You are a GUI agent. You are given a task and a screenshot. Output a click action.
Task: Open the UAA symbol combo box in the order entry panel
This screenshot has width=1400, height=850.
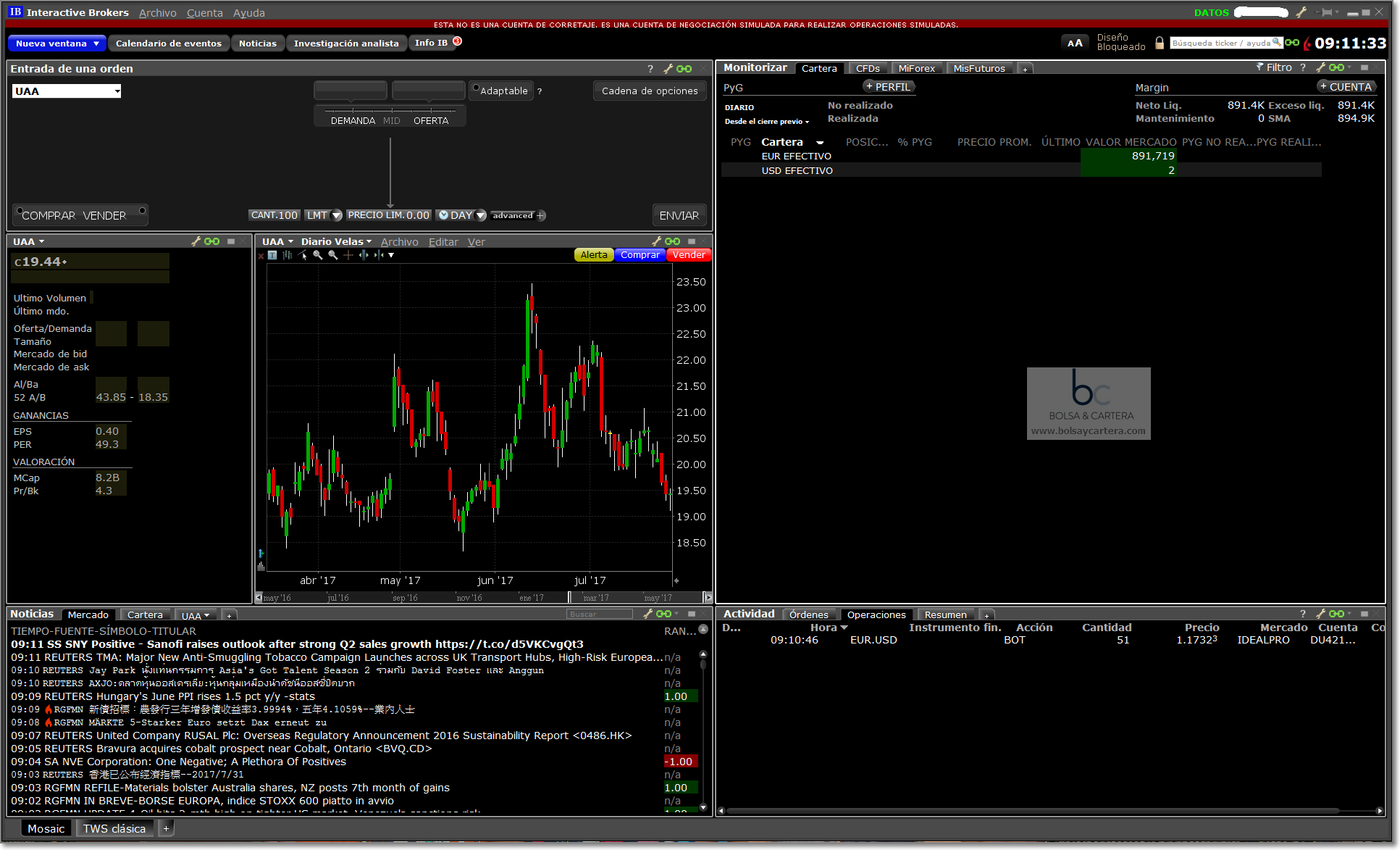tap(67, 91)
